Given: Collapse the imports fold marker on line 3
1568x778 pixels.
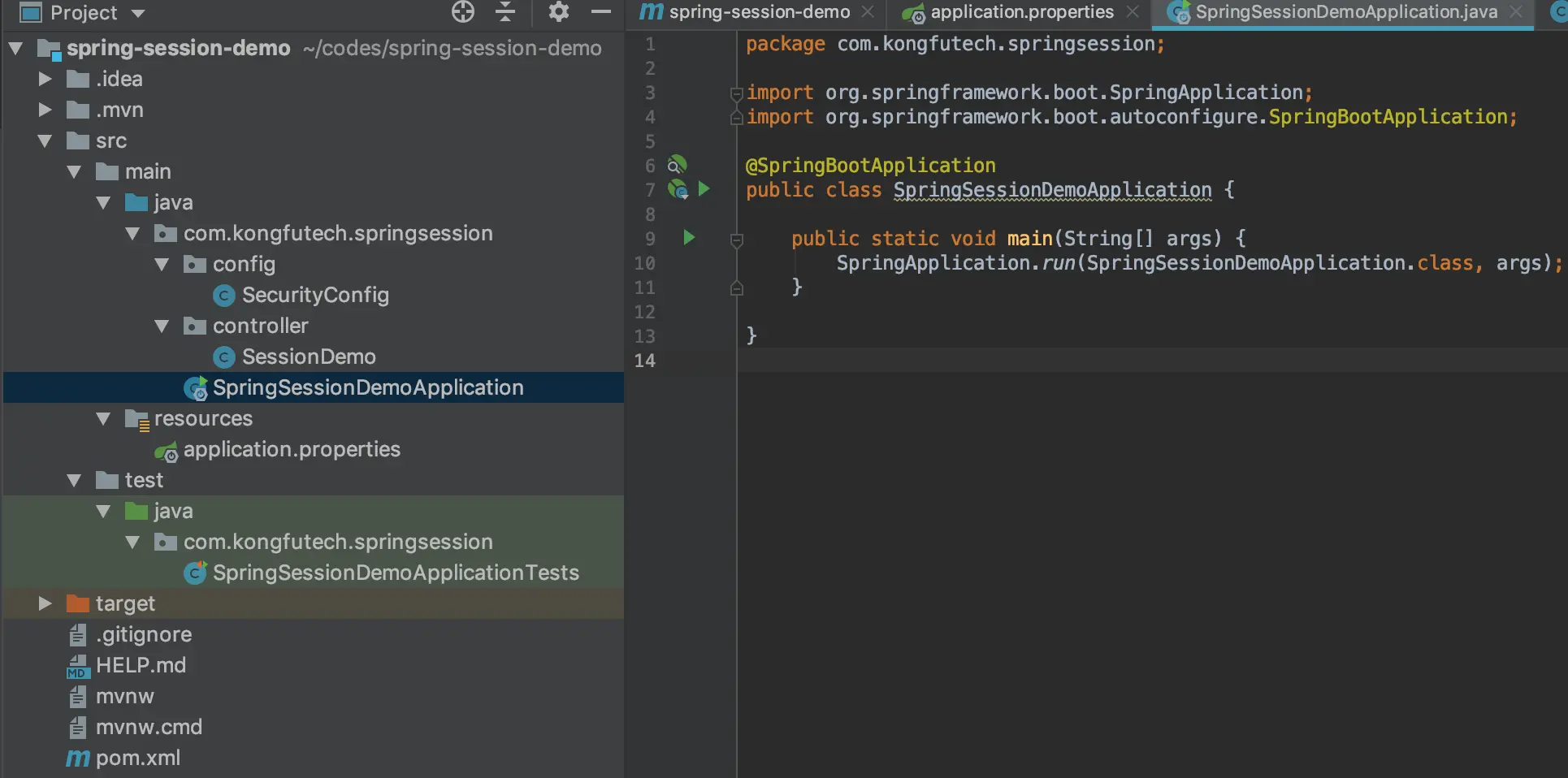Looking at the screenshot, I should [x=737, y=93].
